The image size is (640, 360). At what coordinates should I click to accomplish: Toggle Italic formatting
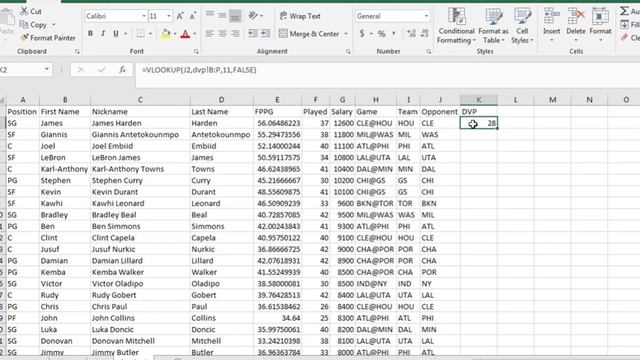coord(103,33)
